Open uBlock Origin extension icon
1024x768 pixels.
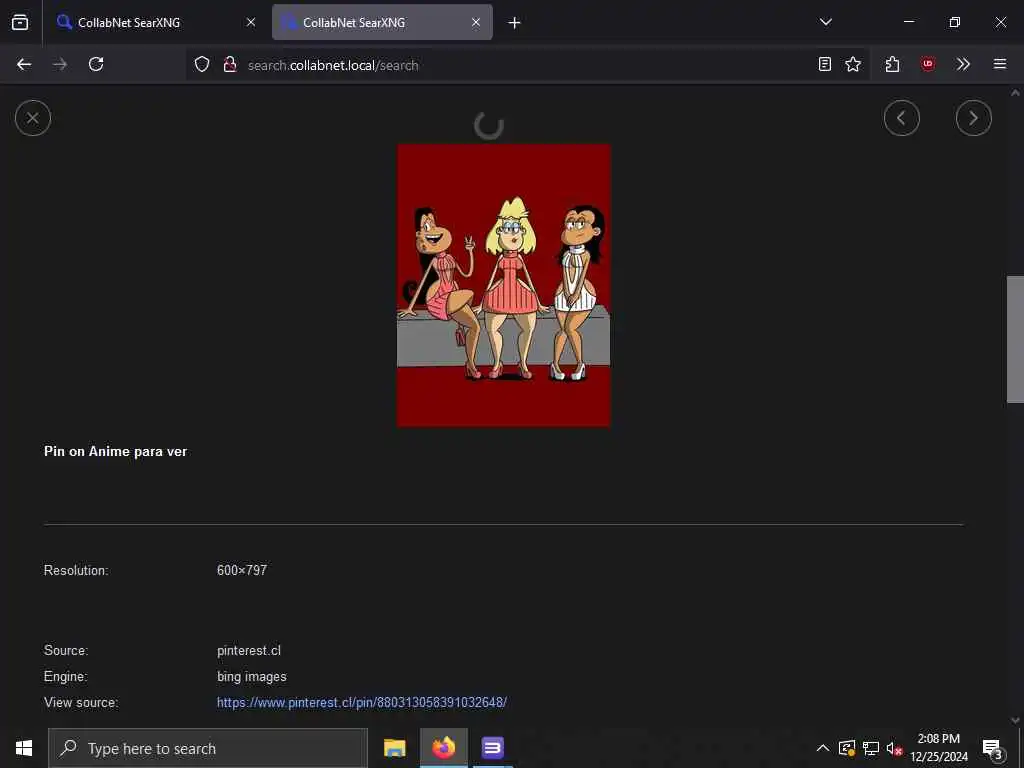tap(927, 64)
